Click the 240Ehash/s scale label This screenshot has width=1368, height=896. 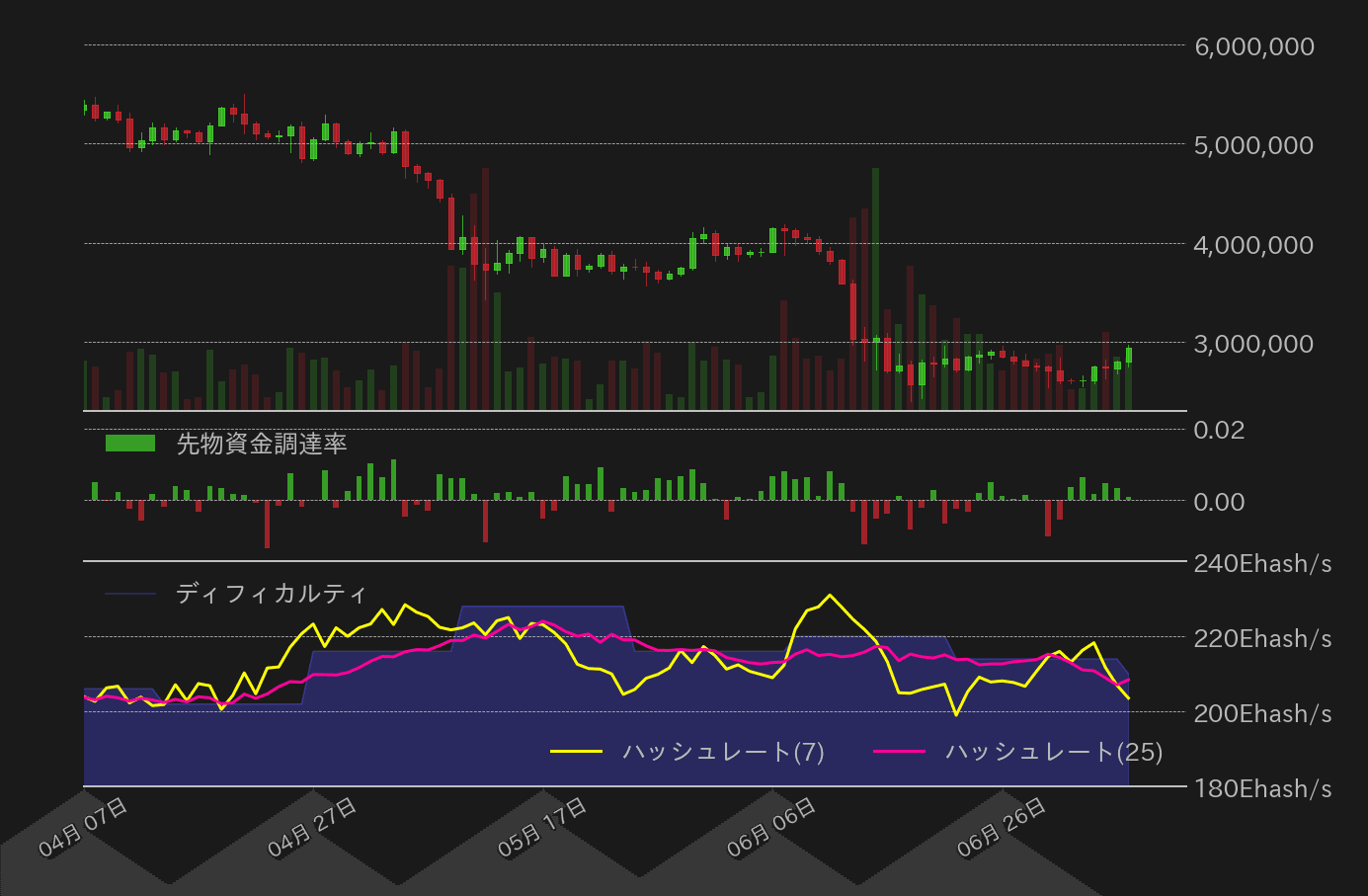[1262, 564]
